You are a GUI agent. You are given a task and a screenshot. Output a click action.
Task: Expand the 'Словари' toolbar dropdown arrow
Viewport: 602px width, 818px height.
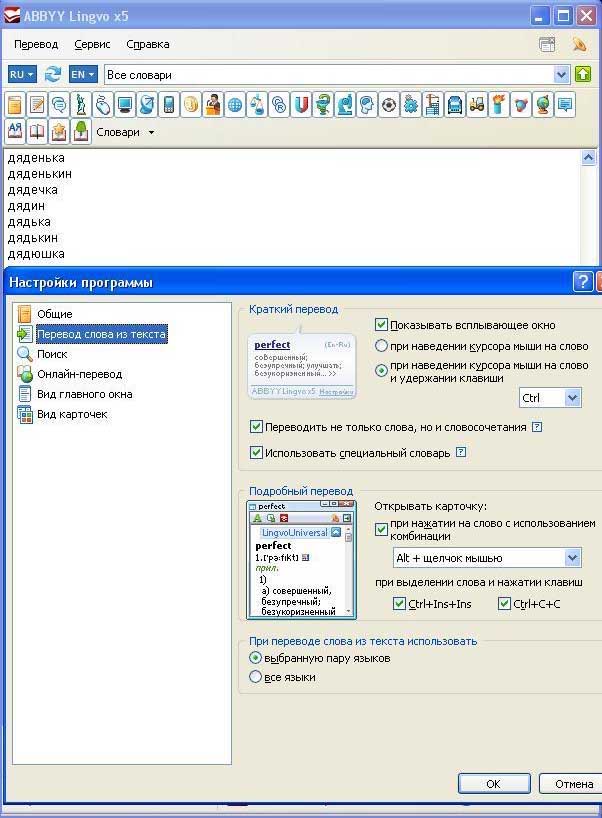point(151,133)
